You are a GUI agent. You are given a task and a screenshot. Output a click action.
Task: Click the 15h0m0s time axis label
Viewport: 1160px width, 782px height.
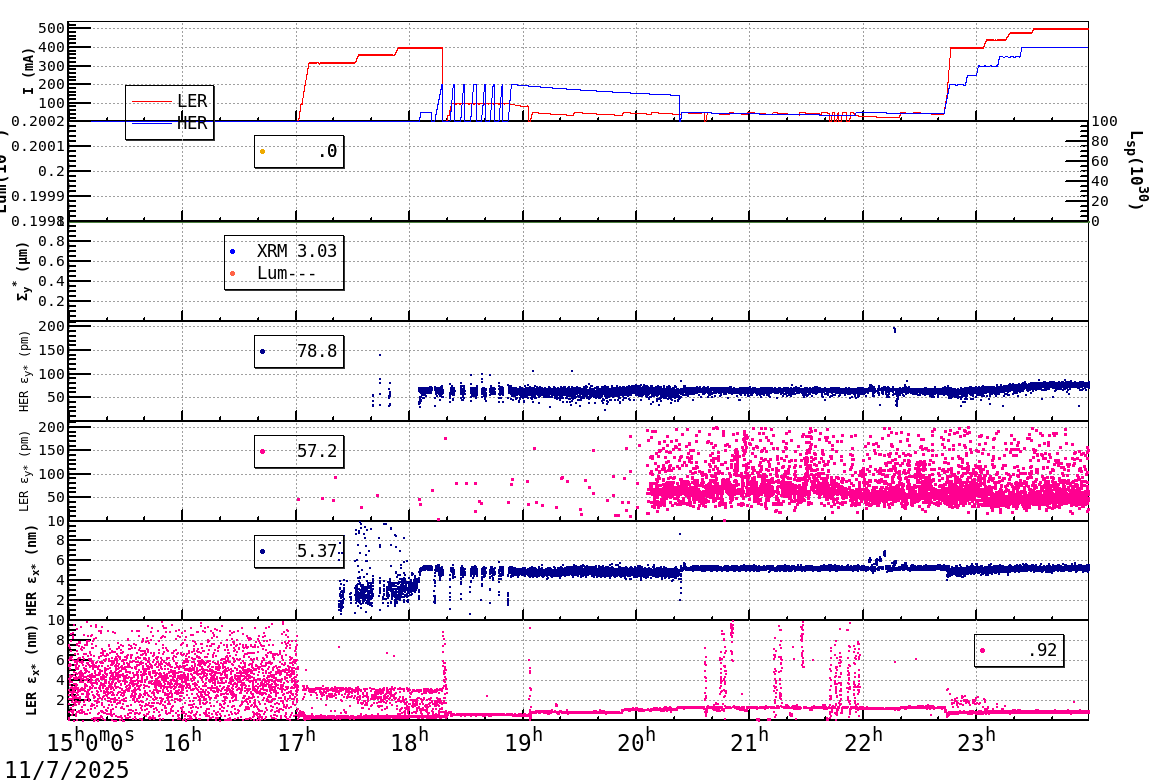91,741
